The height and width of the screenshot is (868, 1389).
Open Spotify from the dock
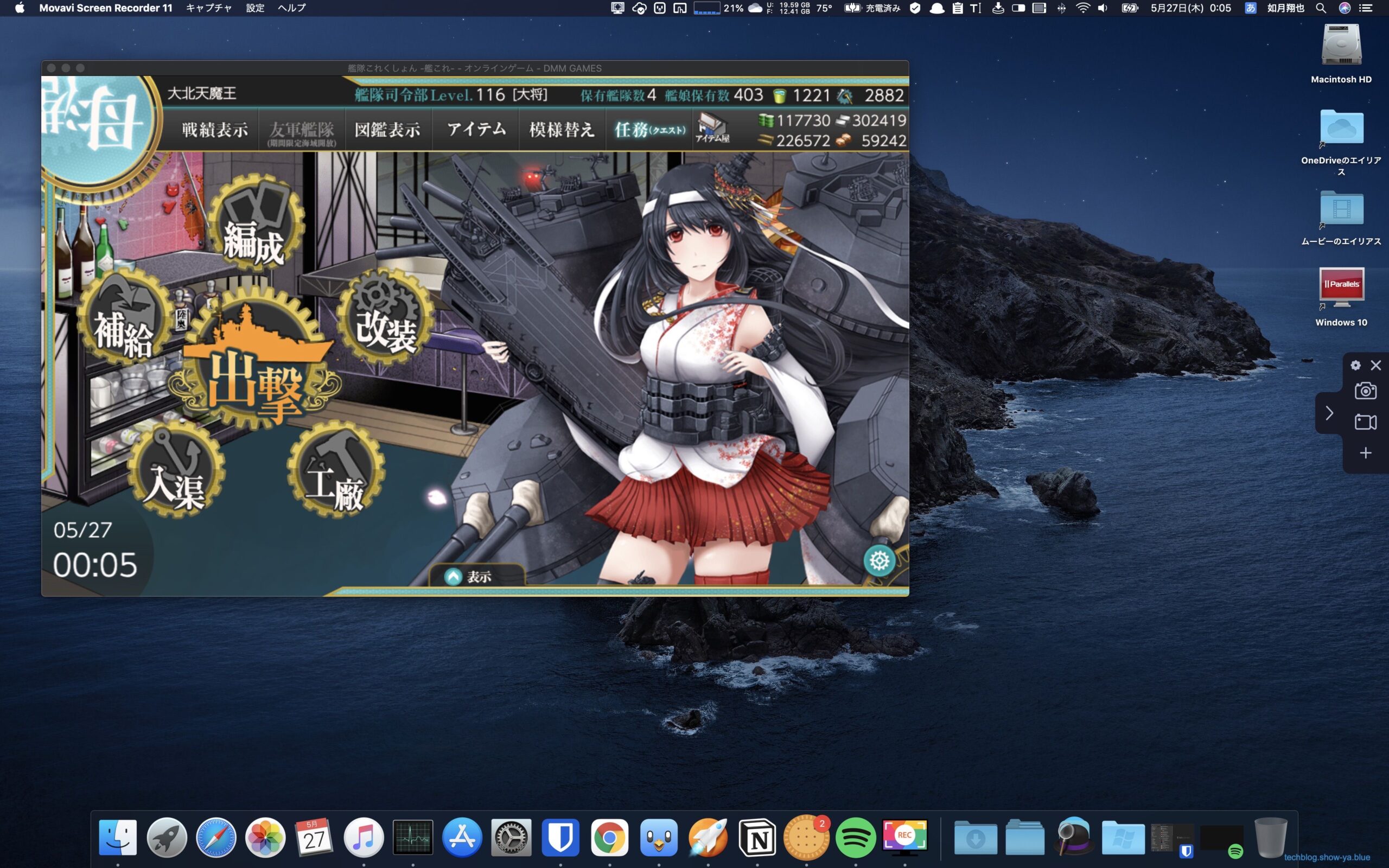(x=855, y=838)
